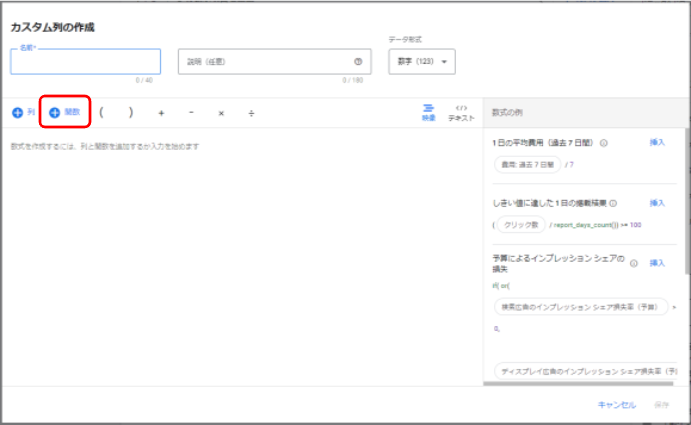Insert the impression share loss example formula
691x425 pixels.
pos(657,263)
